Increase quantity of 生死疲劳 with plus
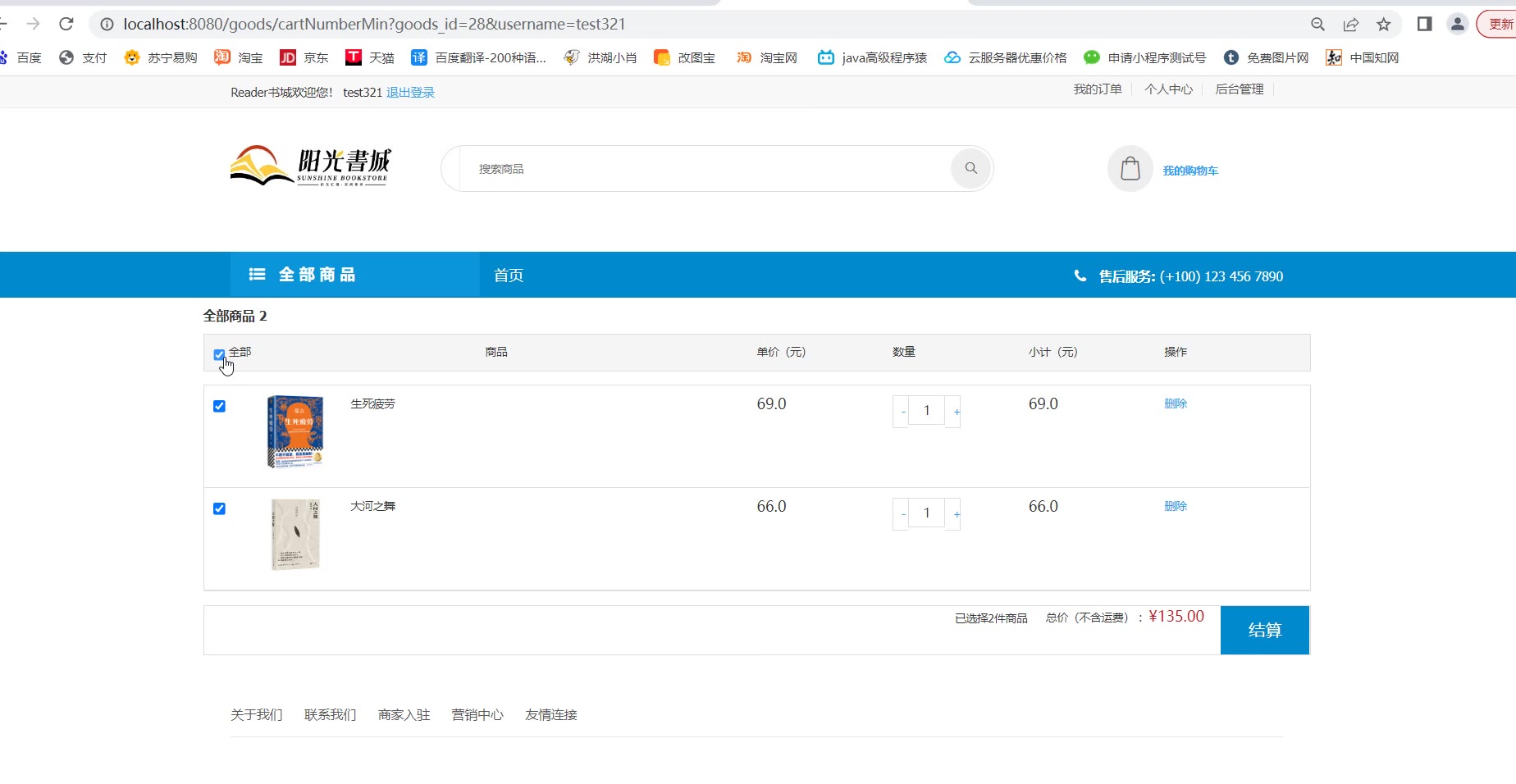This screenshot has width=1516, height=784. pyautogui.click(x=956, y=412)
